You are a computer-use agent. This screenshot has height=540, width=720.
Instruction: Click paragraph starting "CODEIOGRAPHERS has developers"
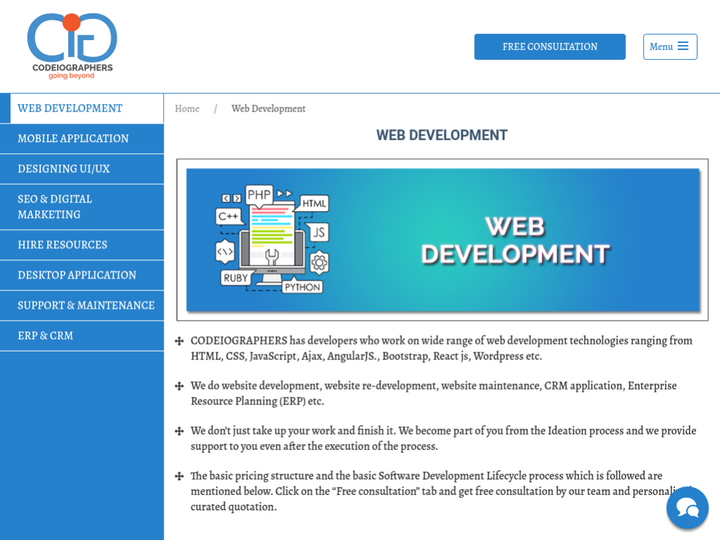[x=441, y=348]
